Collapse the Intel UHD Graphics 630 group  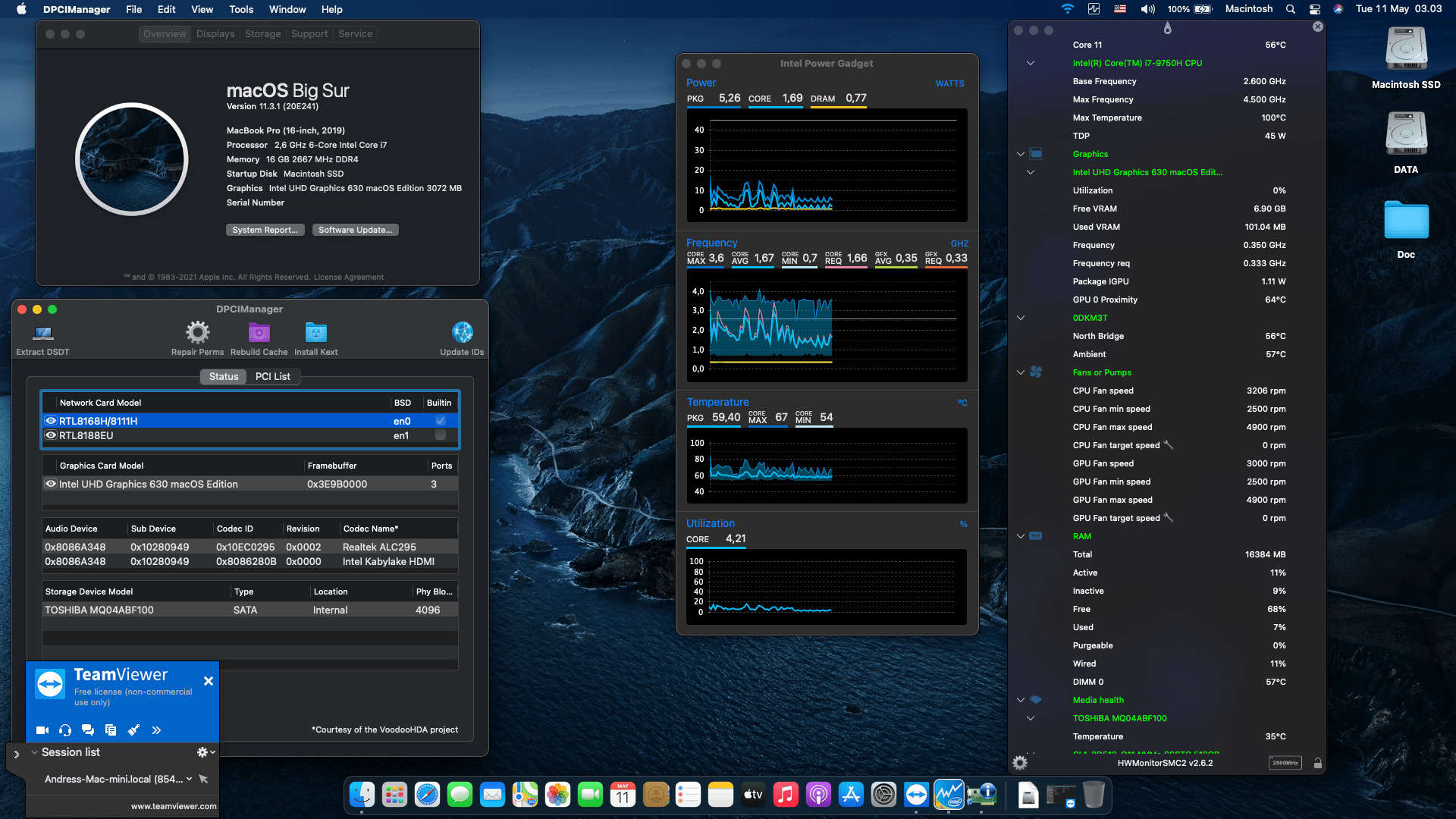(x=1031, y=172)
